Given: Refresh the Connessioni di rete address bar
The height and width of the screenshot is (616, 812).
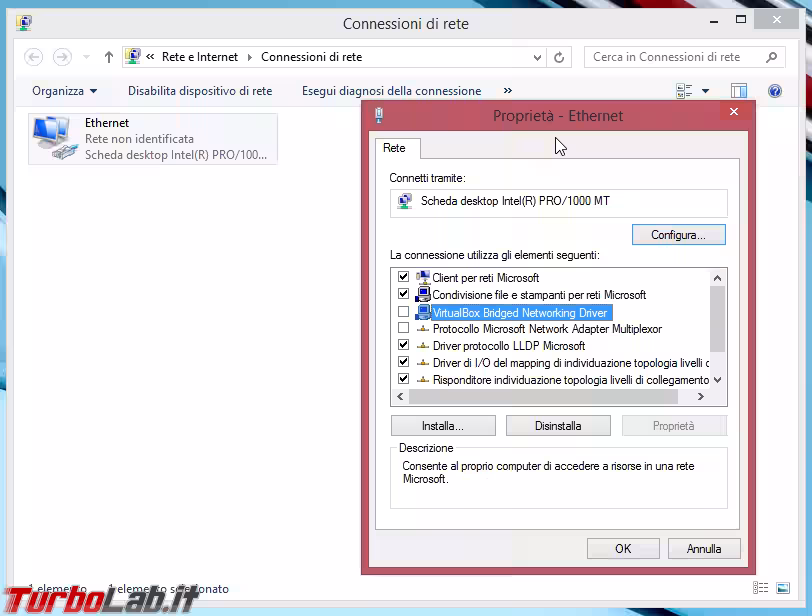Looking at the screenshot, I should (x=557, y=57).
